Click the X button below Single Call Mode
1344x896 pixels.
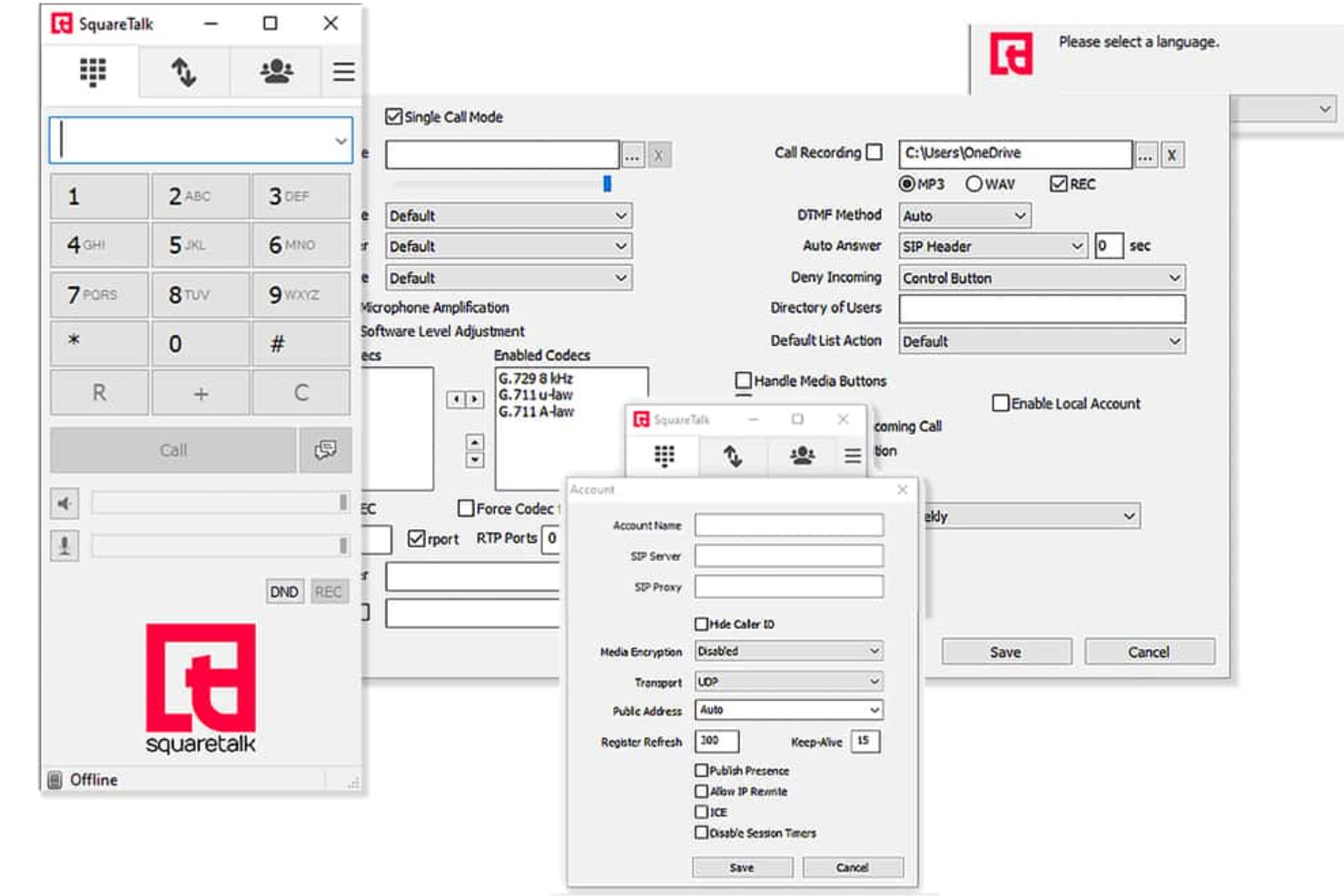659,155
